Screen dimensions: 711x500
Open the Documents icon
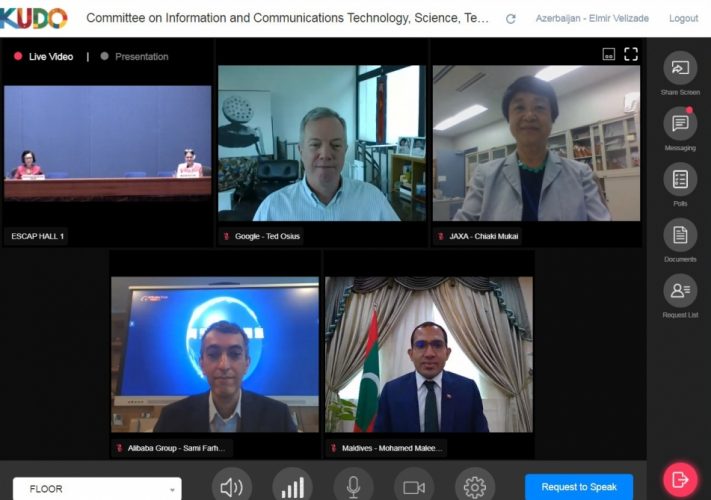[x=680, y=235]
